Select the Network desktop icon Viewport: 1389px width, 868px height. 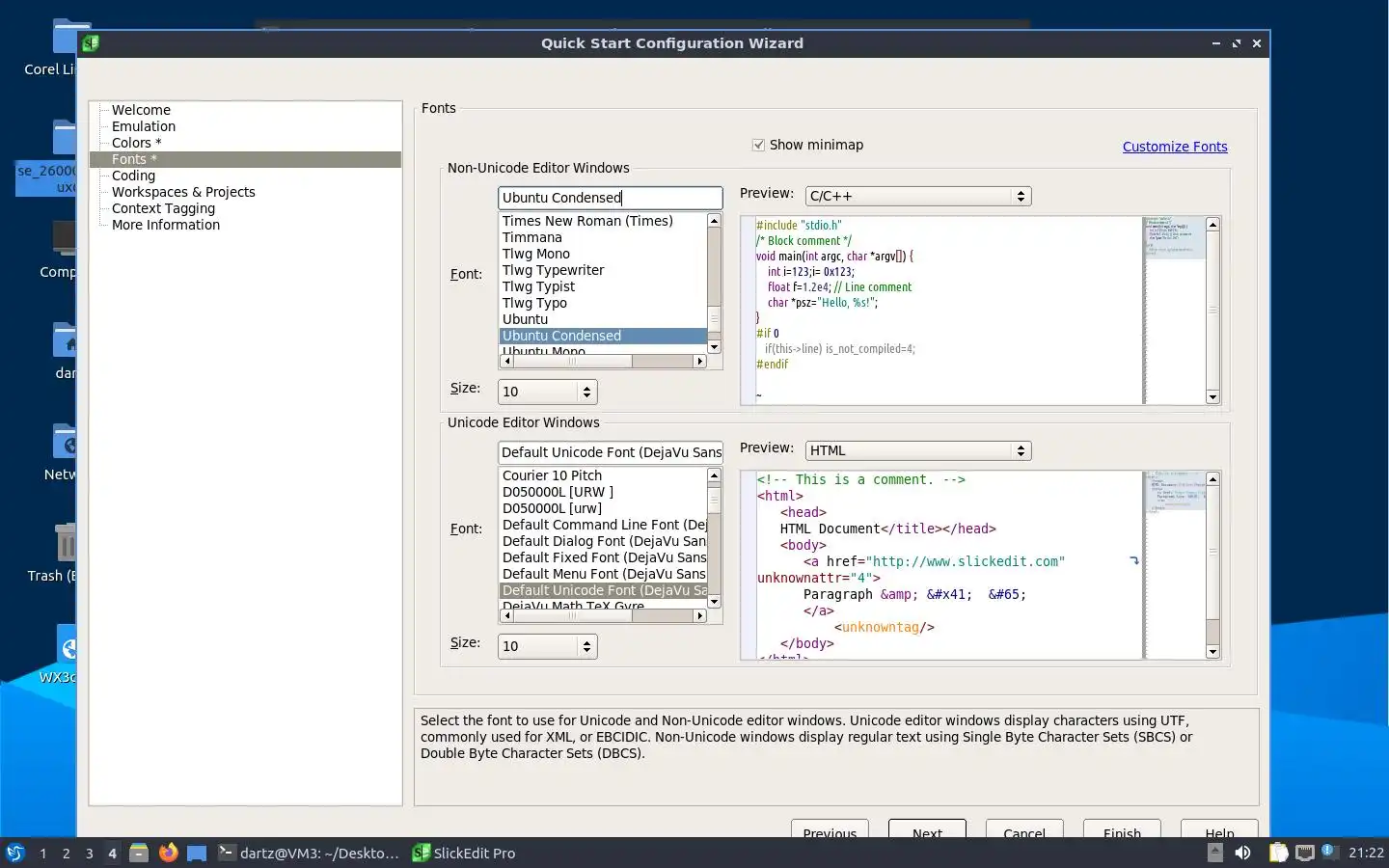click(64, 442)
